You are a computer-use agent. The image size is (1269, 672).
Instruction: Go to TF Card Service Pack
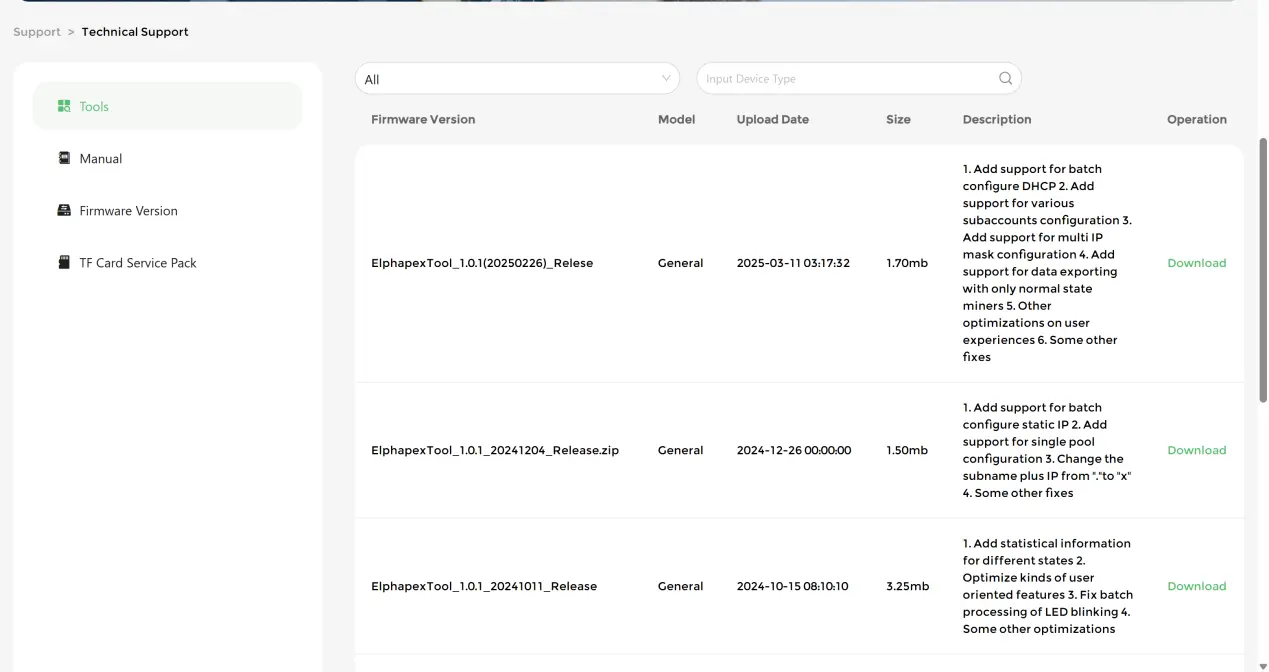138,263
